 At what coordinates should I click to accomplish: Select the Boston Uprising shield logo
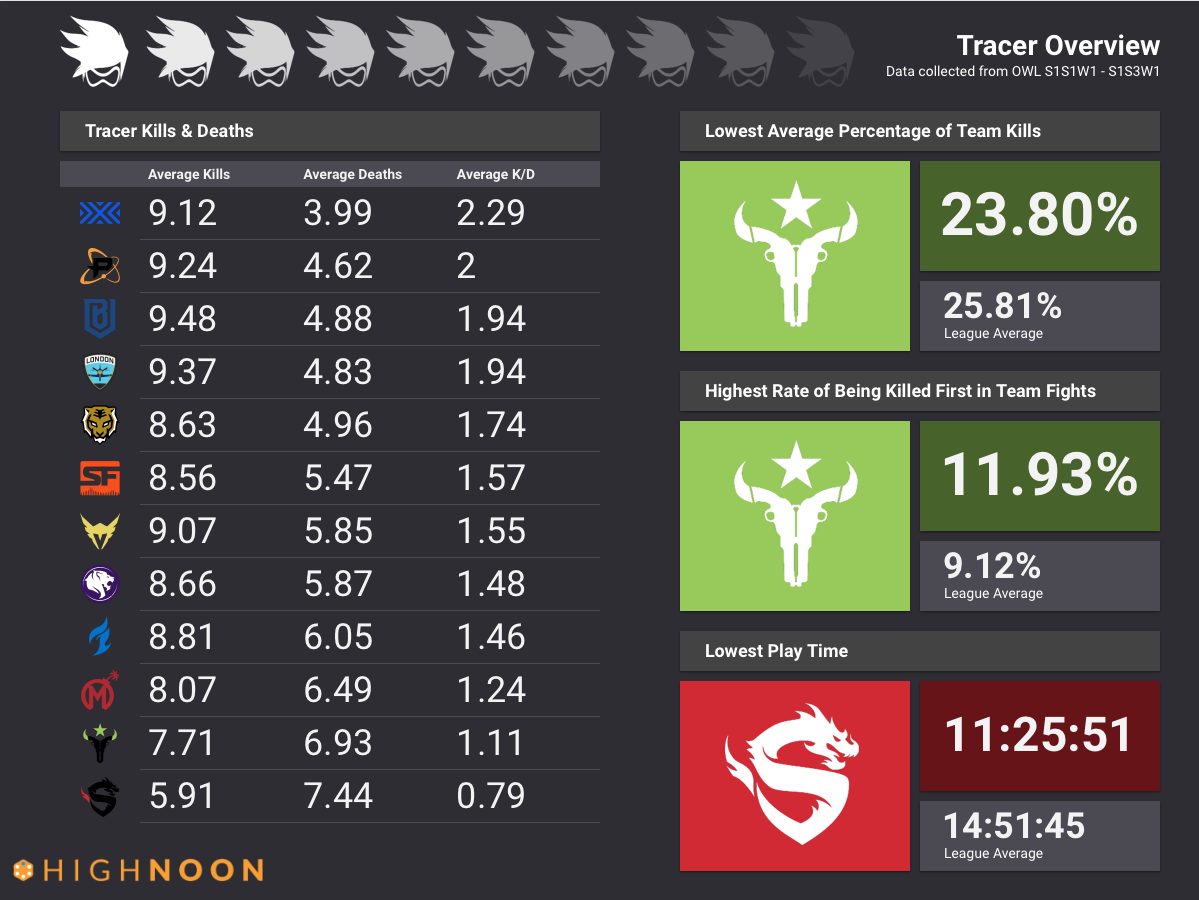click(99, 318)
